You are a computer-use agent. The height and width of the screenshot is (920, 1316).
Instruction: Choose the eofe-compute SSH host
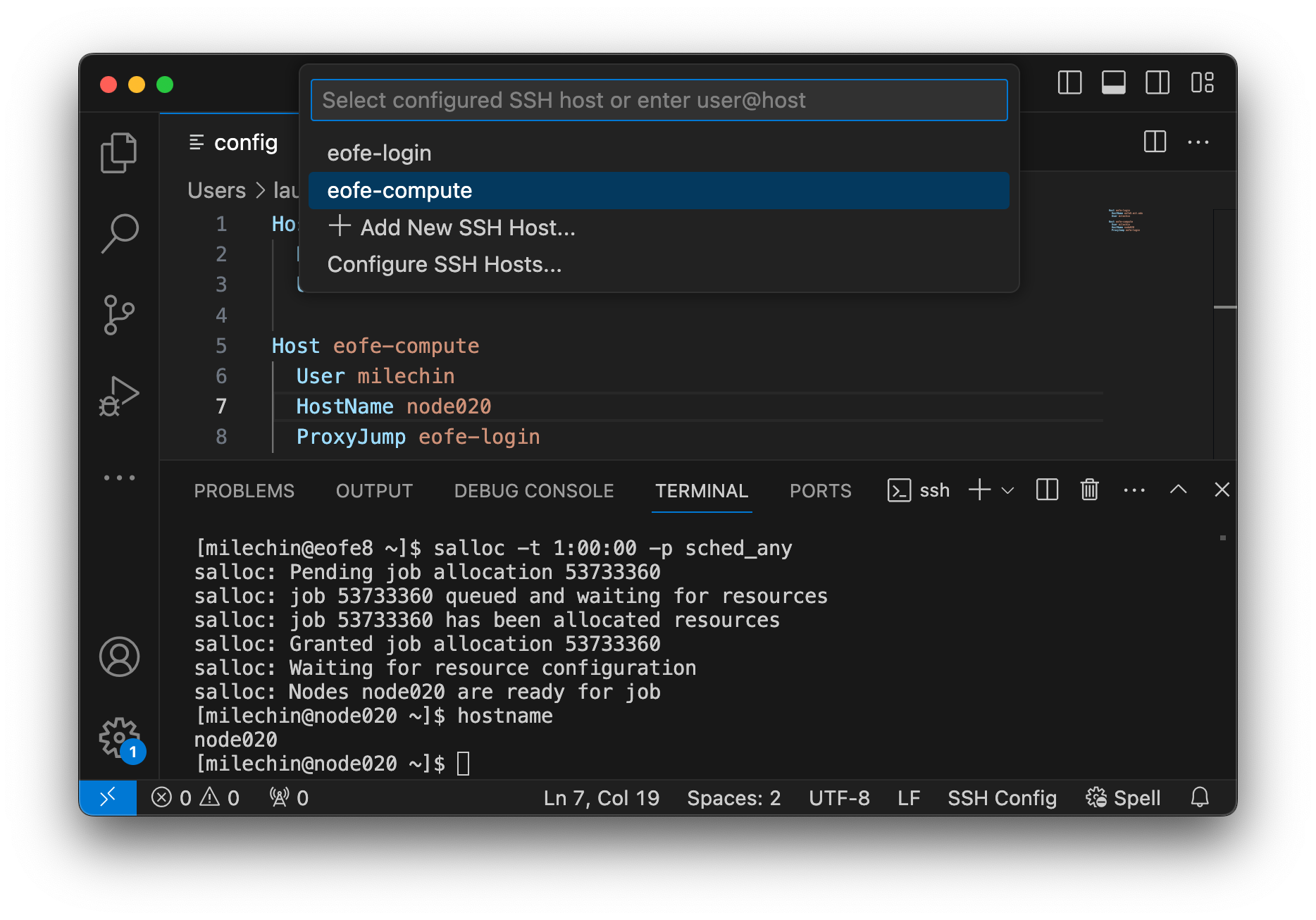coord(659,190)
